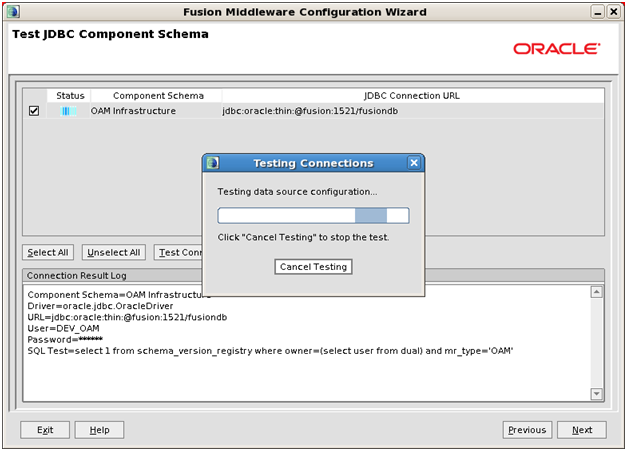627x451 pixels.
Task: Click the OAM Infrastructure status progress icon
Action: click(x=68, y=111)
